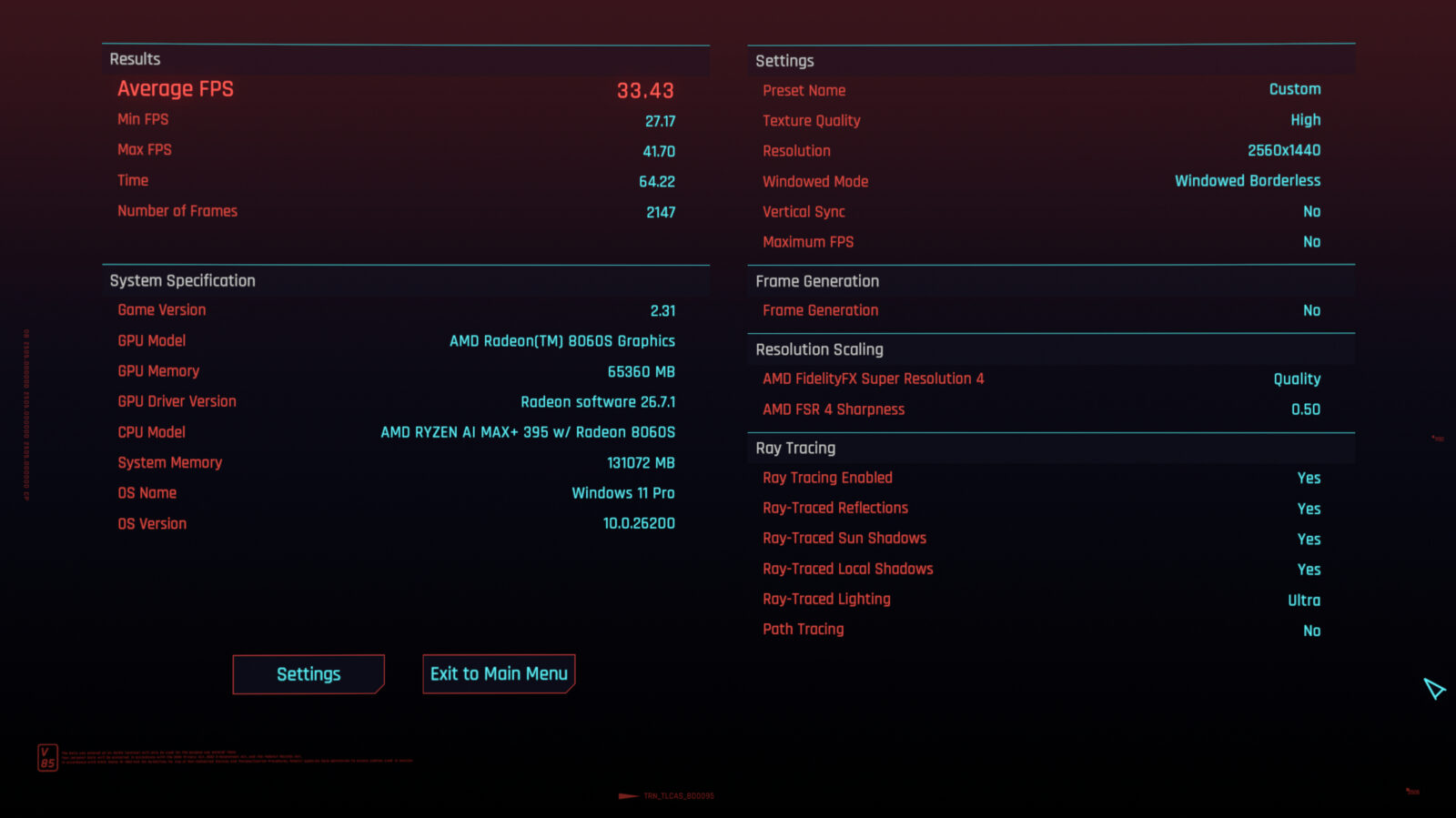Click the preset value Custom
The height and width of the screenshot is (818, 1456).
point(1295,89)
